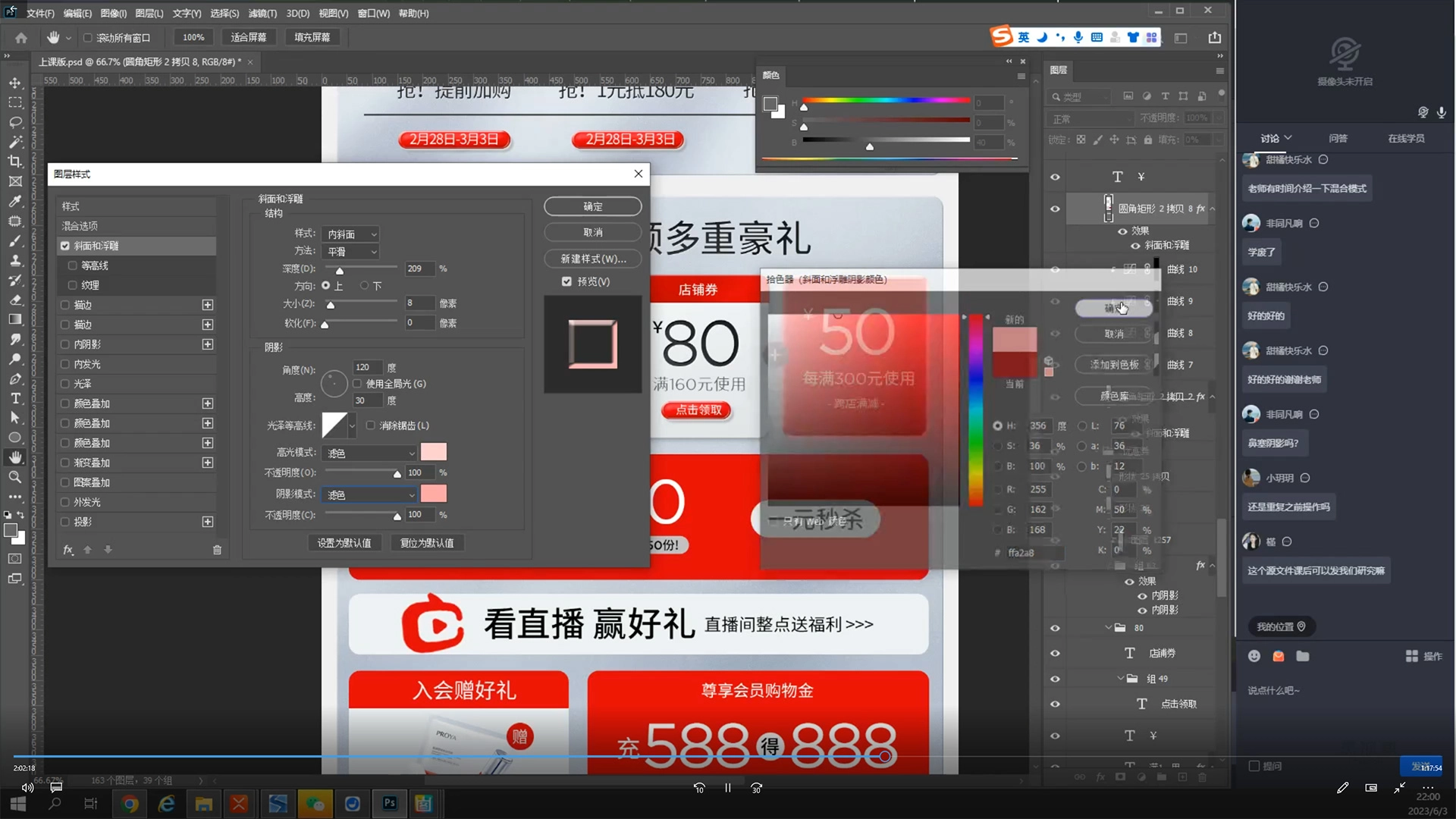Enable the 投影 layer style checkbox
Viewport: 1456px width, 819px height.
tap(65, 522)
